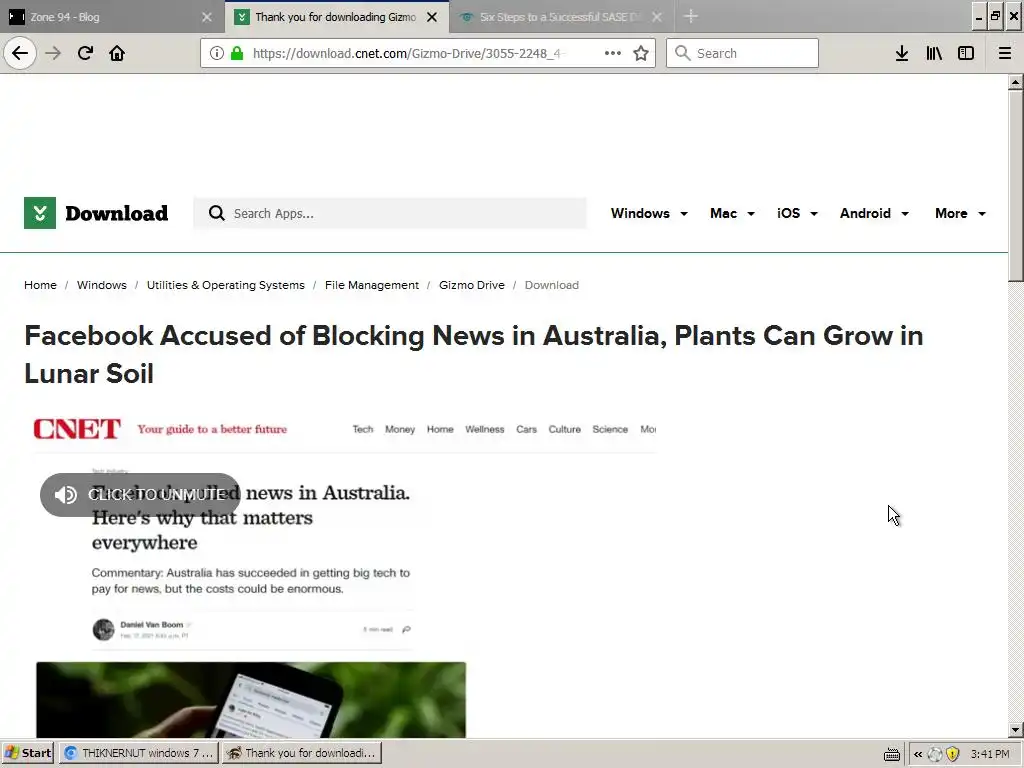
Task: Open page actions three-dots menu
Action: point(613,53)
